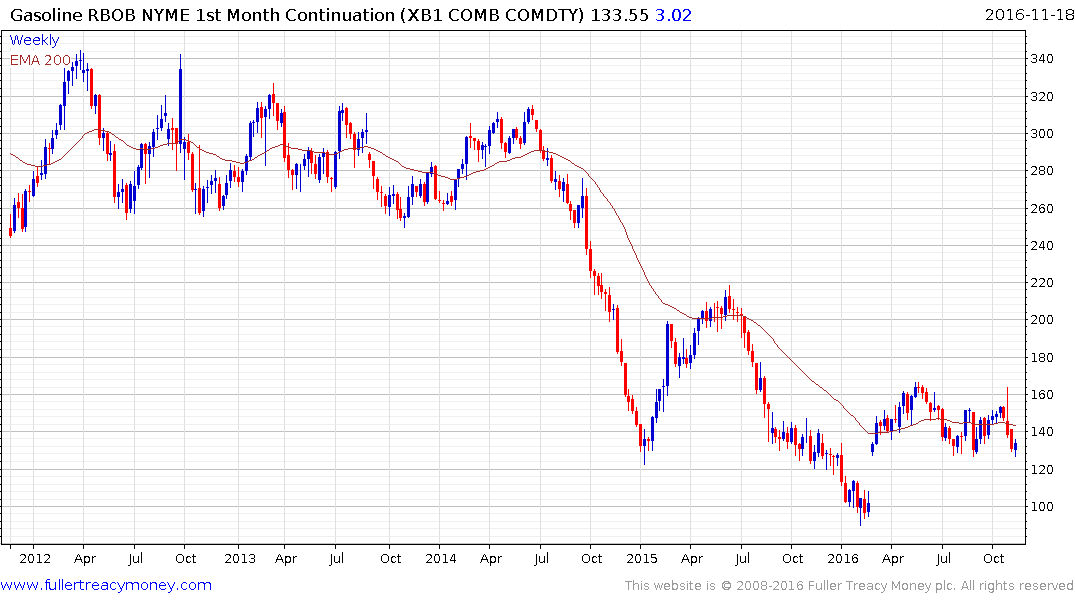Click the 180 price axis label
Viewport: 1075px width, 600px height.
point(1042,357)
